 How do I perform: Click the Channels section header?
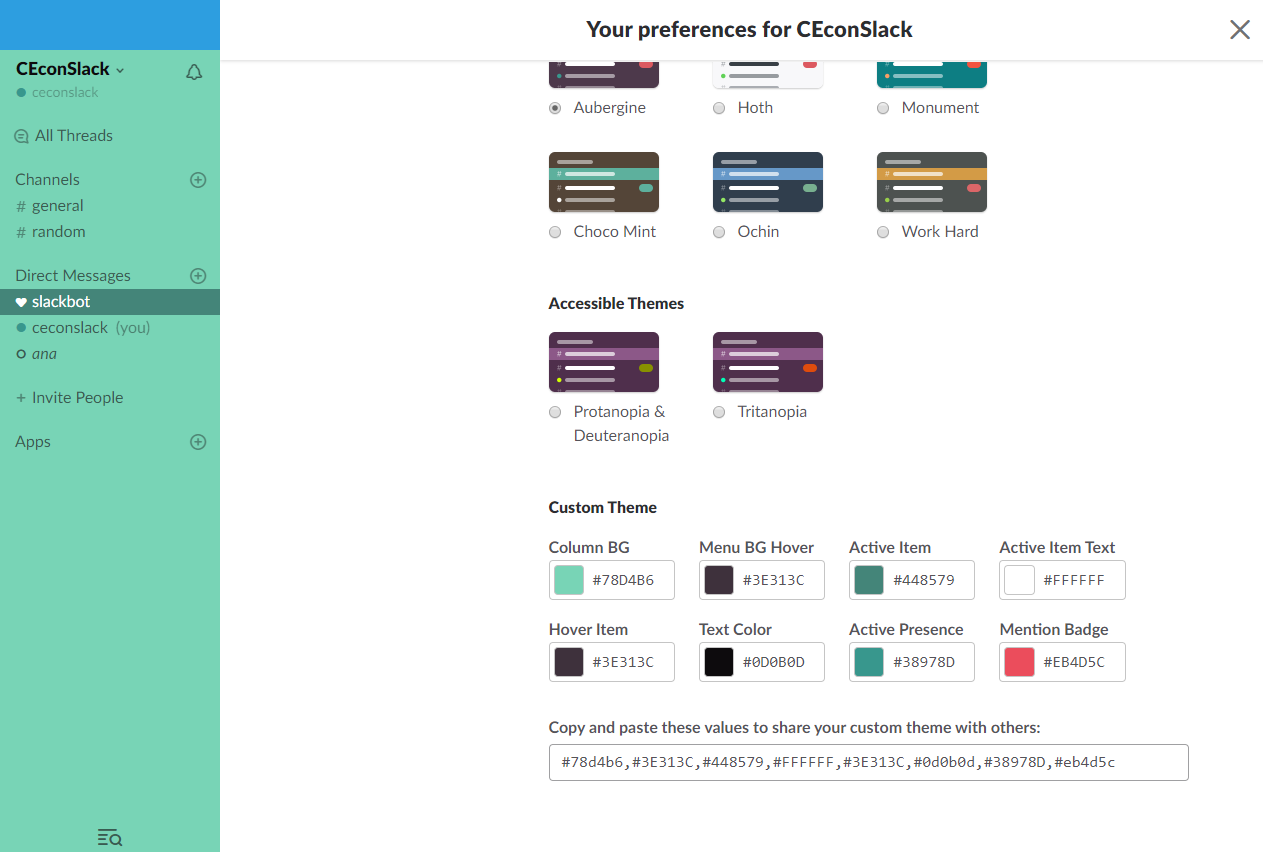47,180
